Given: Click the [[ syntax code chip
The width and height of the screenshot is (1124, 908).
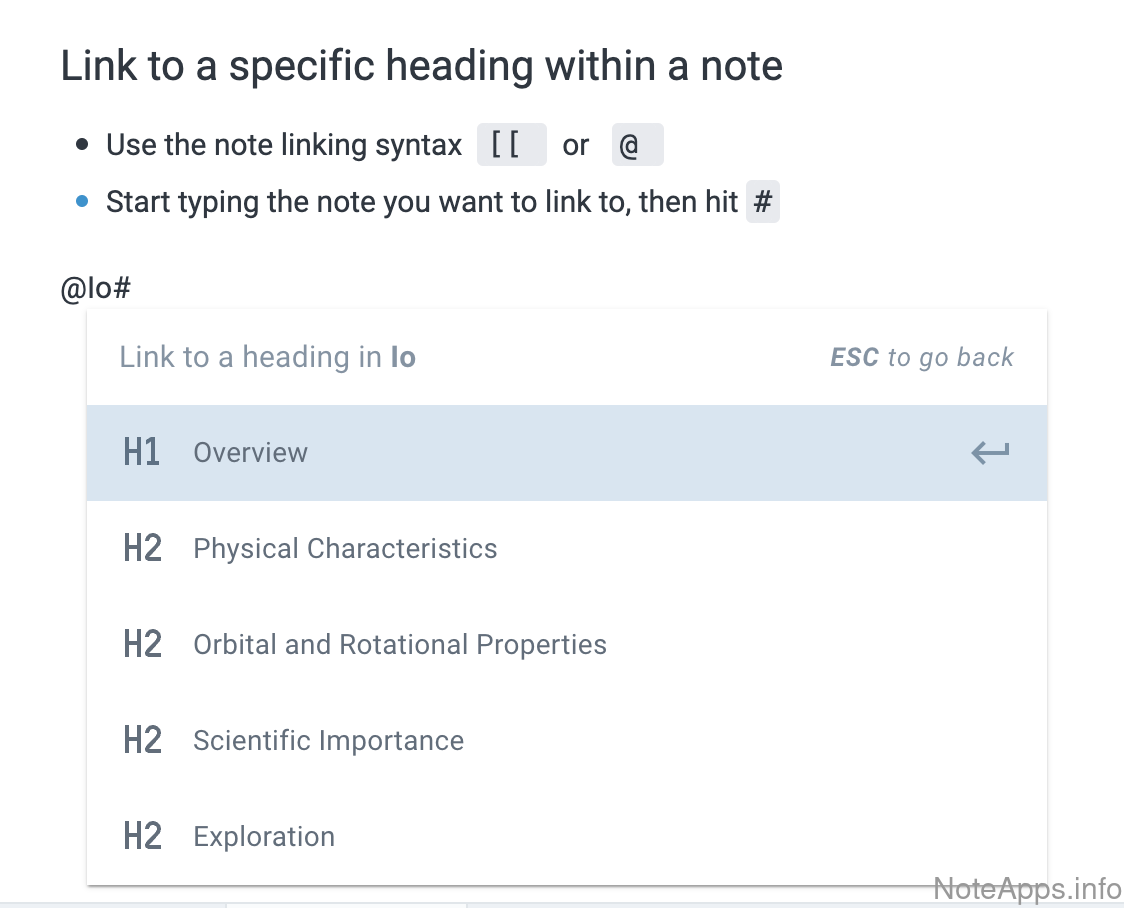Looking at the screenshot, I should (511, 146).
